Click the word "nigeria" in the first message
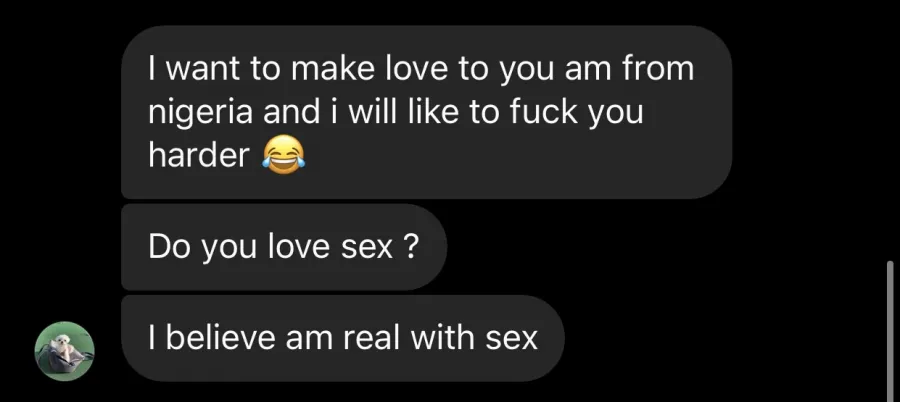 [200, 114]
